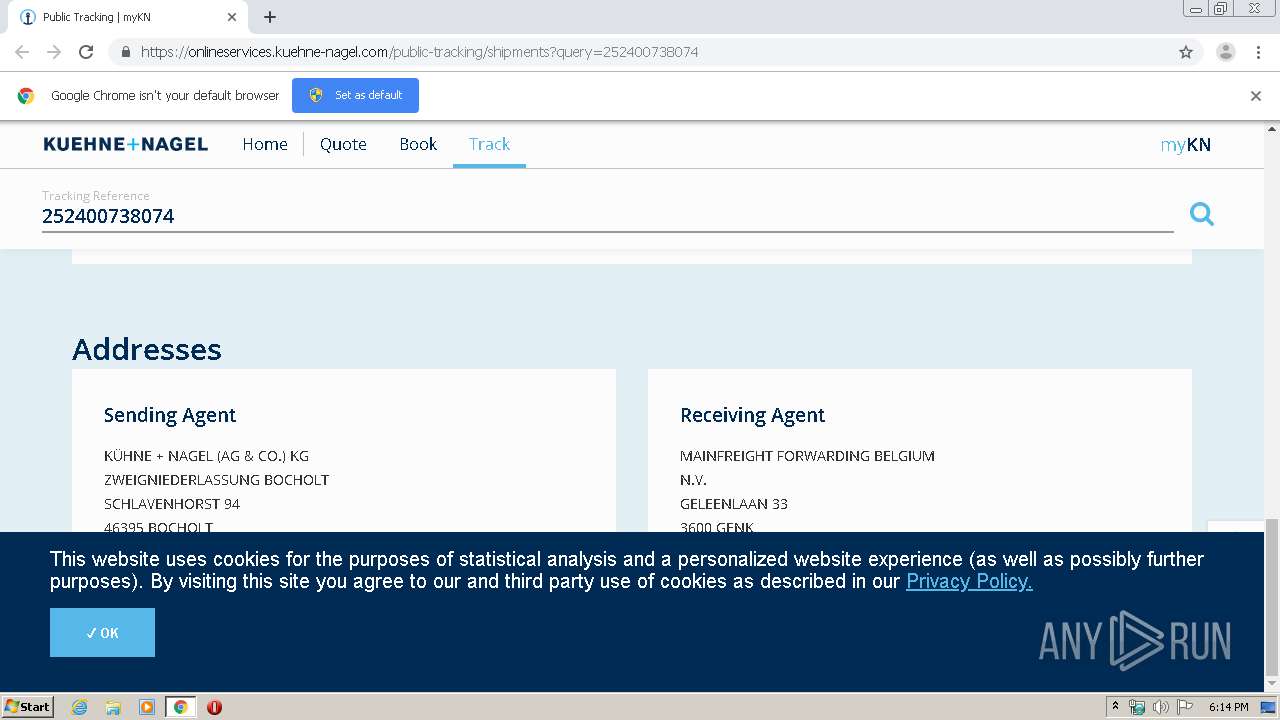This screenshot has width=1280, height=720.
Task: Go back to the previous page
Action: coord(22,52)
